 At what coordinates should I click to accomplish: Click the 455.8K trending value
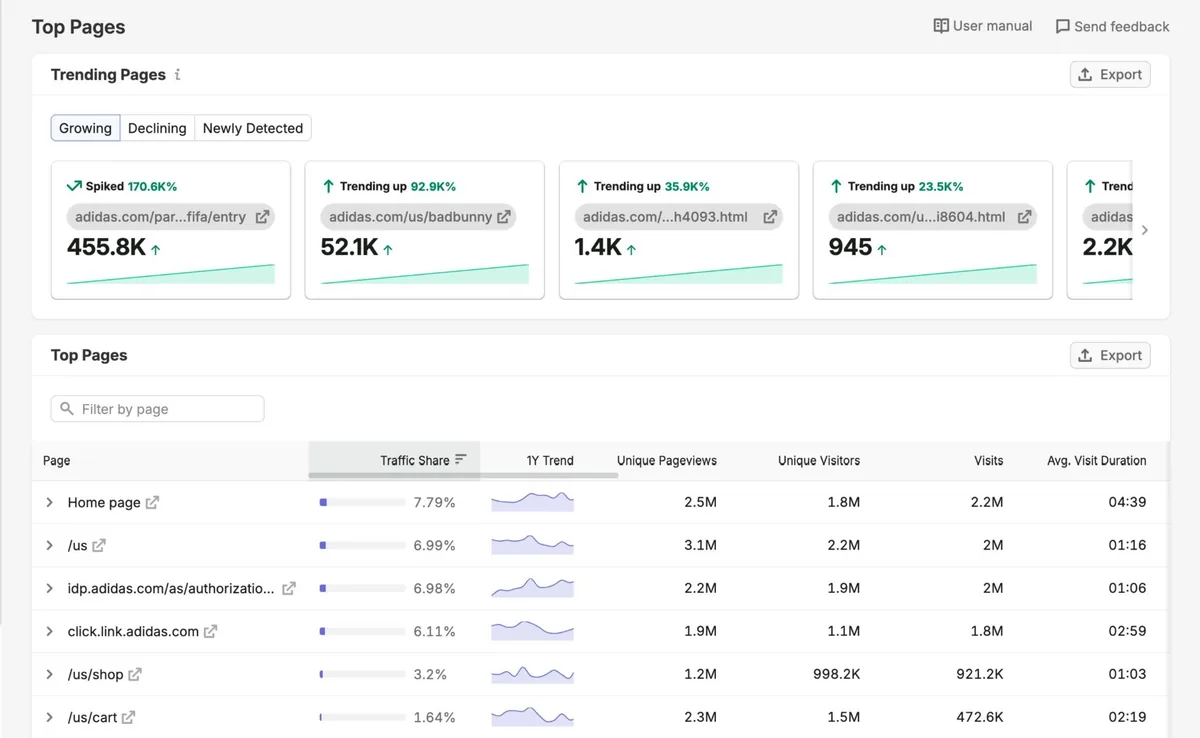106,248
